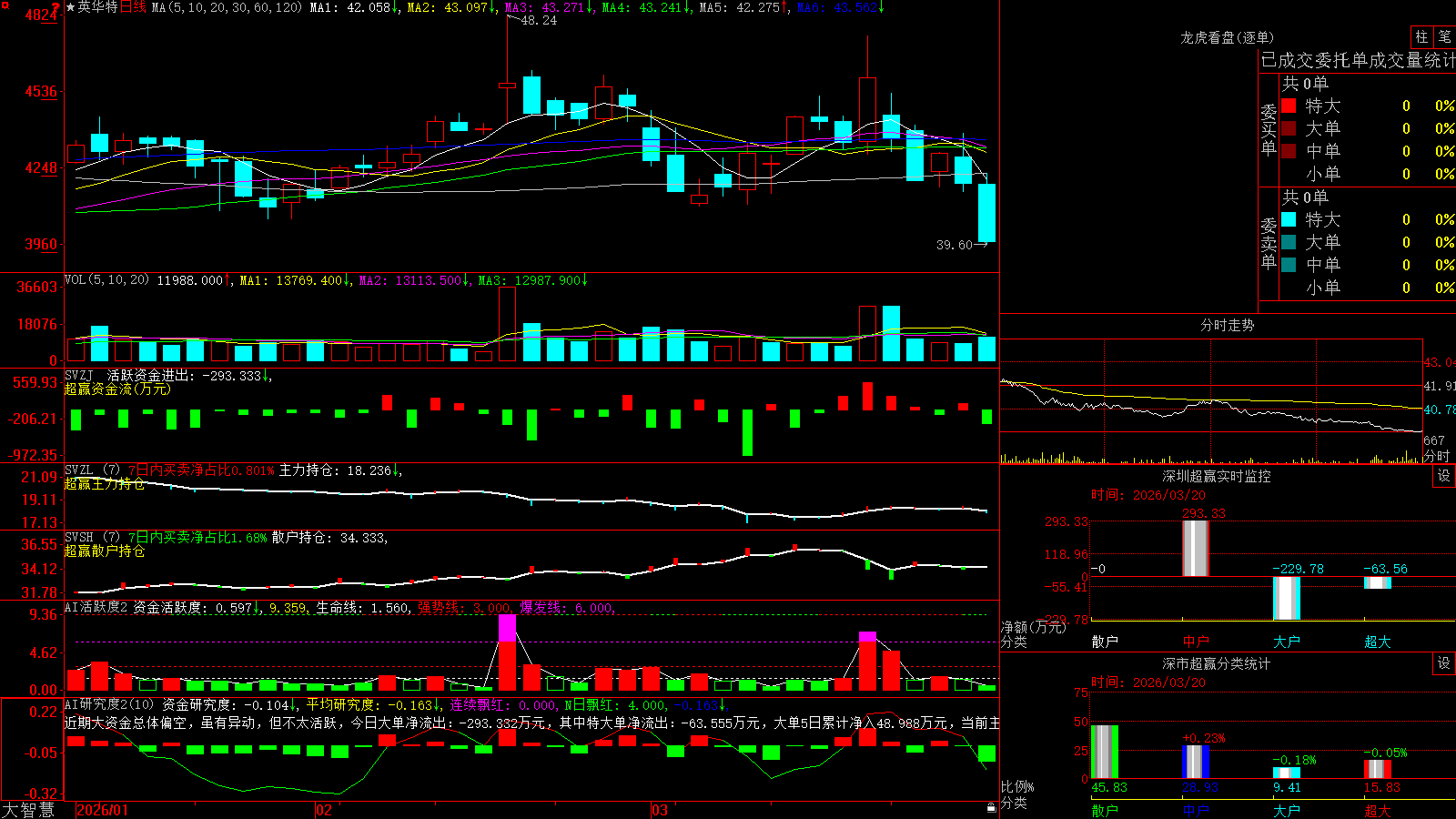
Task: Click the SVSH (7) indicator label
Action: pyautogui.click(x=92, y=538)
